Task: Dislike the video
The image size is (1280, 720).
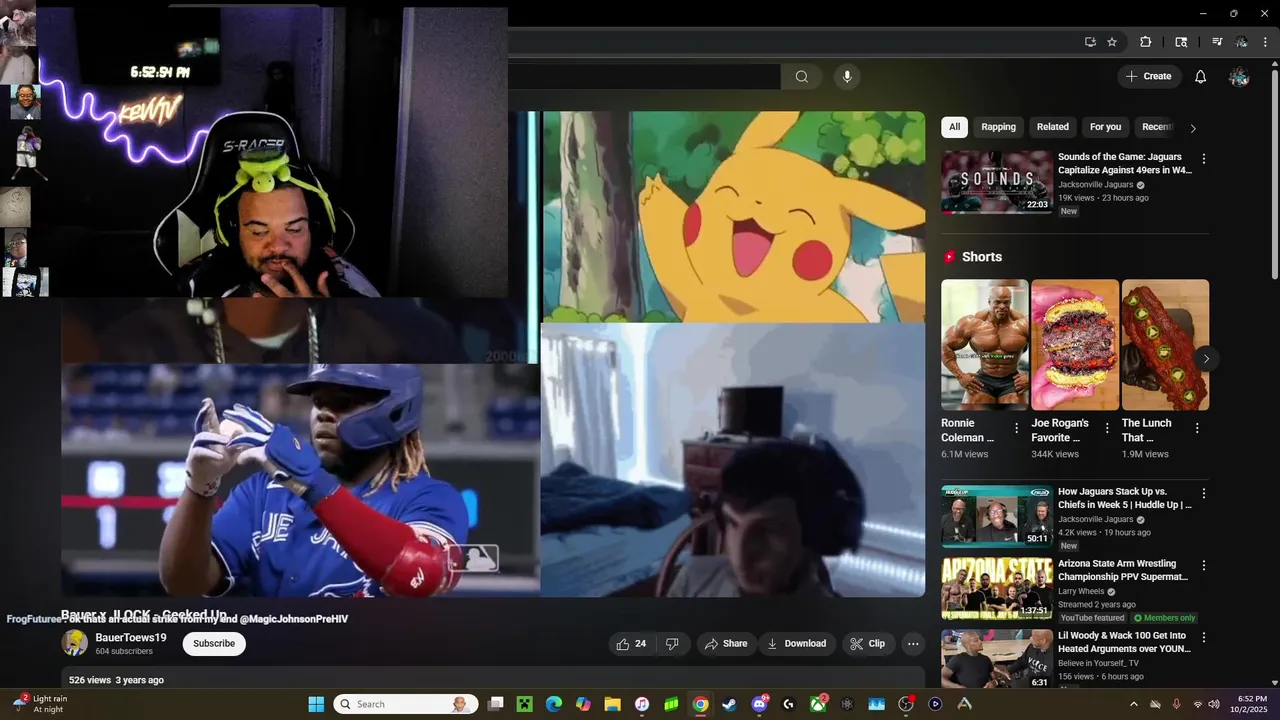Action: pyautogui.click(x=672, y=644)
